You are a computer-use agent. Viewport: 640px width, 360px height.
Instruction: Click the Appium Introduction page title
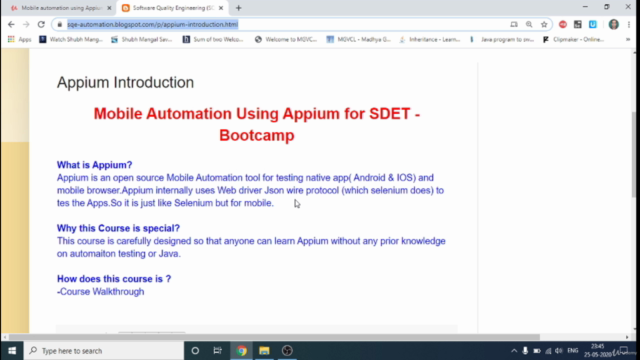coord(125,82)
